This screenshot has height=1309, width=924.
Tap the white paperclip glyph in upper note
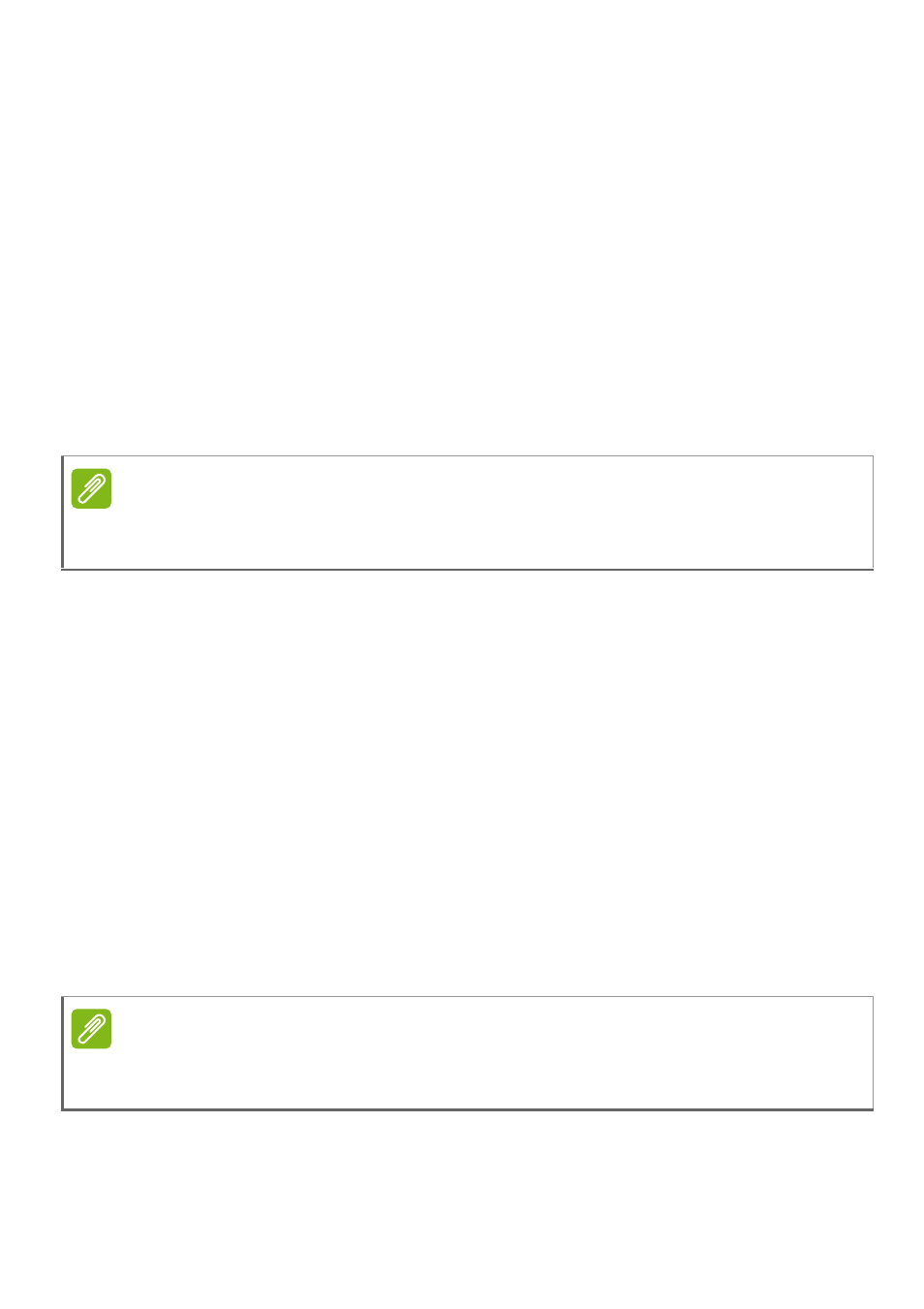[x=91, y=489]
